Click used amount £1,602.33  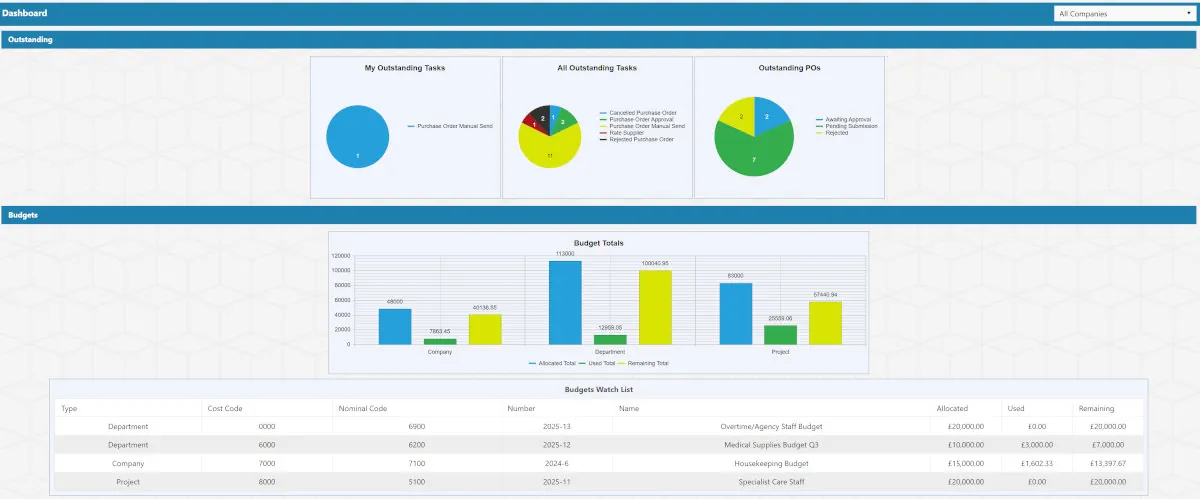point(1036,463)
